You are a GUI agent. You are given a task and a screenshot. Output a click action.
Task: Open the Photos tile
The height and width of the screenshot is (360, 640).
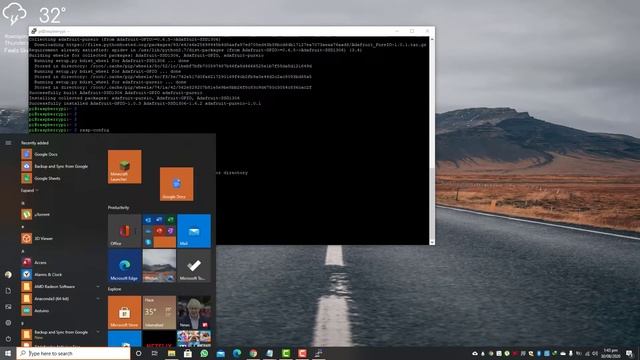pos(159,266)
